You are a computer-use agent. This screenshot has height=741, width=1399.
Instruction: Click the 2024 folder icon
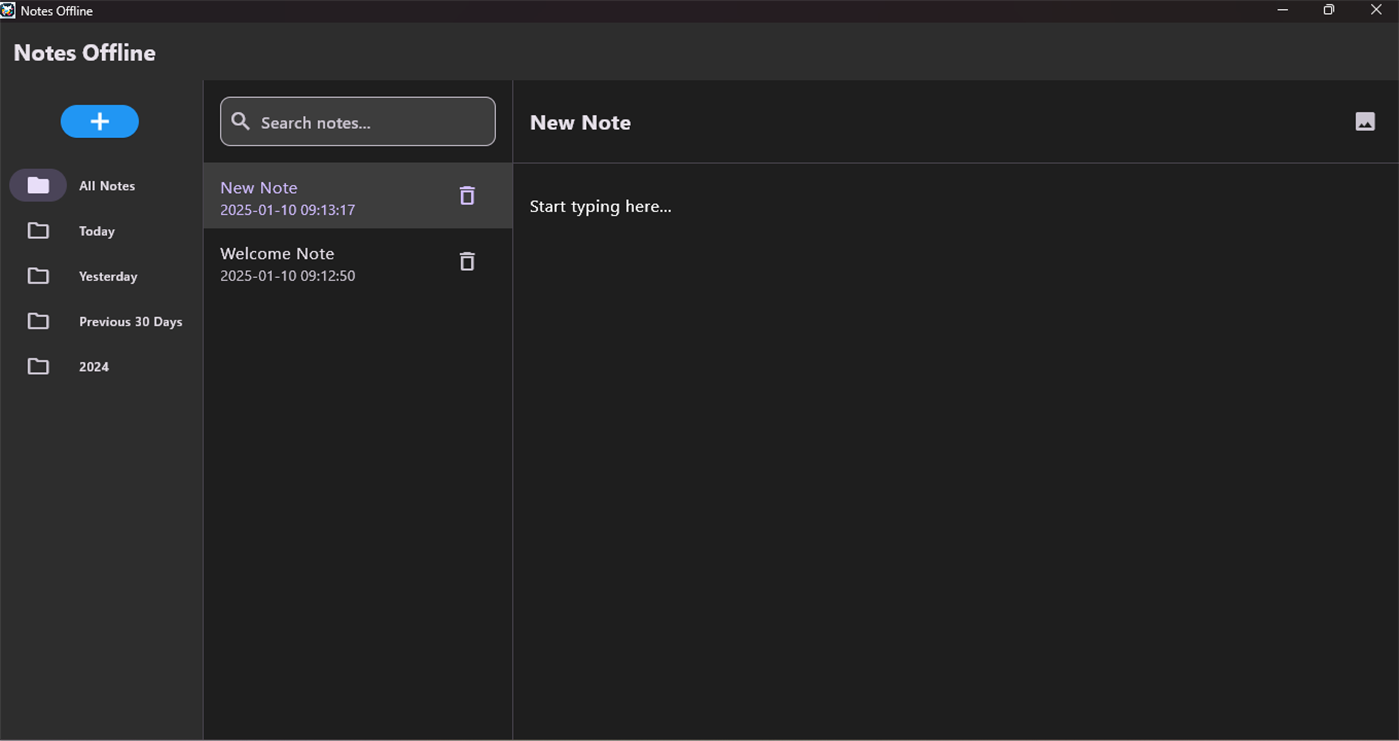(x=38, y=366)
